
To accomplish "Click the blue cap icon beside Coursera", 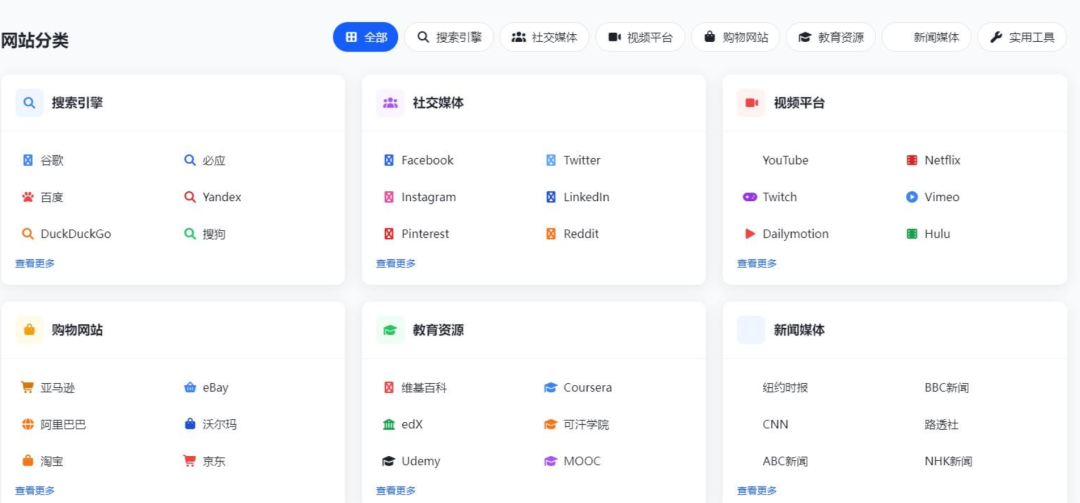I will pos(550,387).
